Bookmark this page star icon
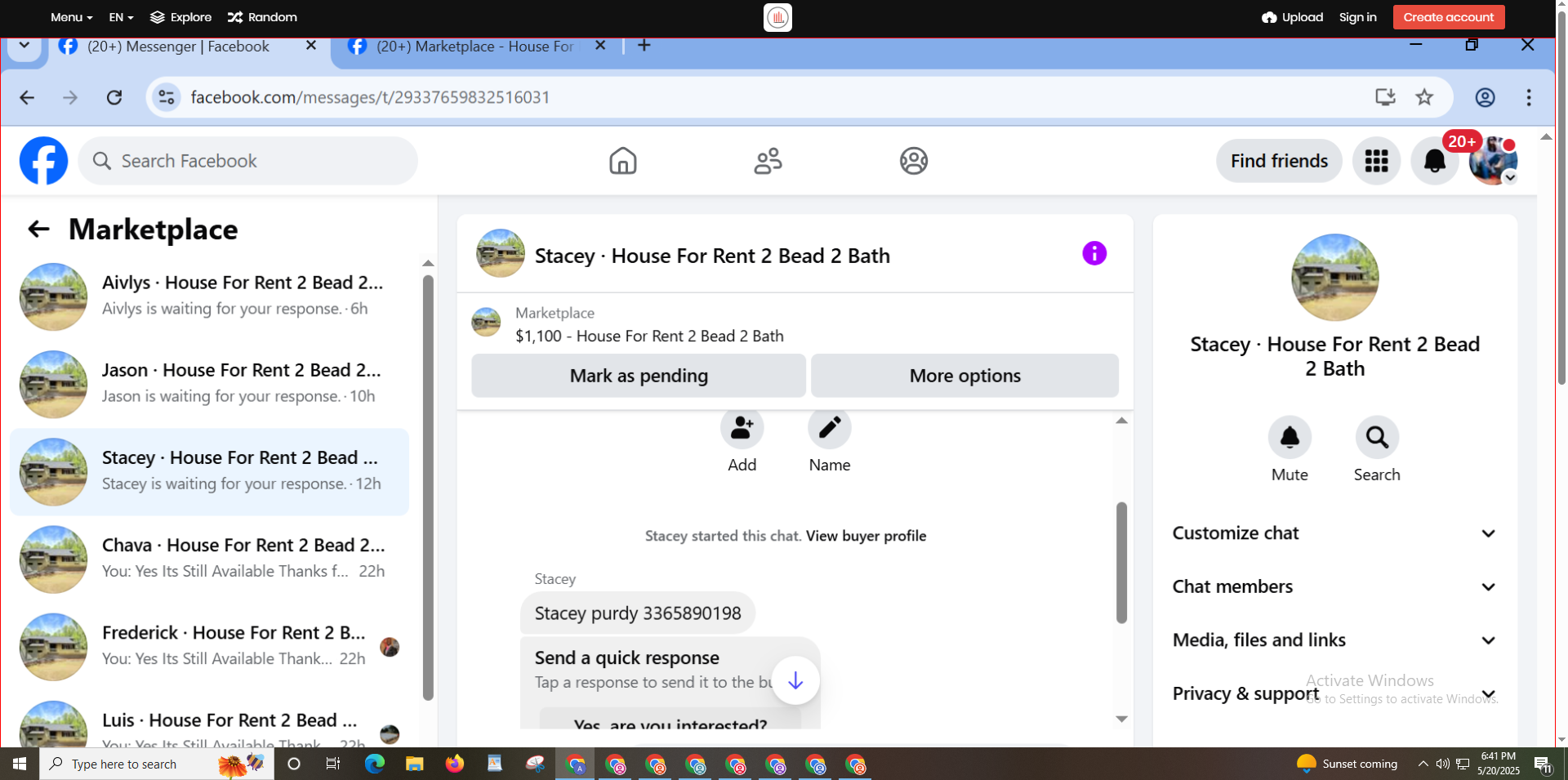This screenshot has width=1568, height=780. point(1424,98)
